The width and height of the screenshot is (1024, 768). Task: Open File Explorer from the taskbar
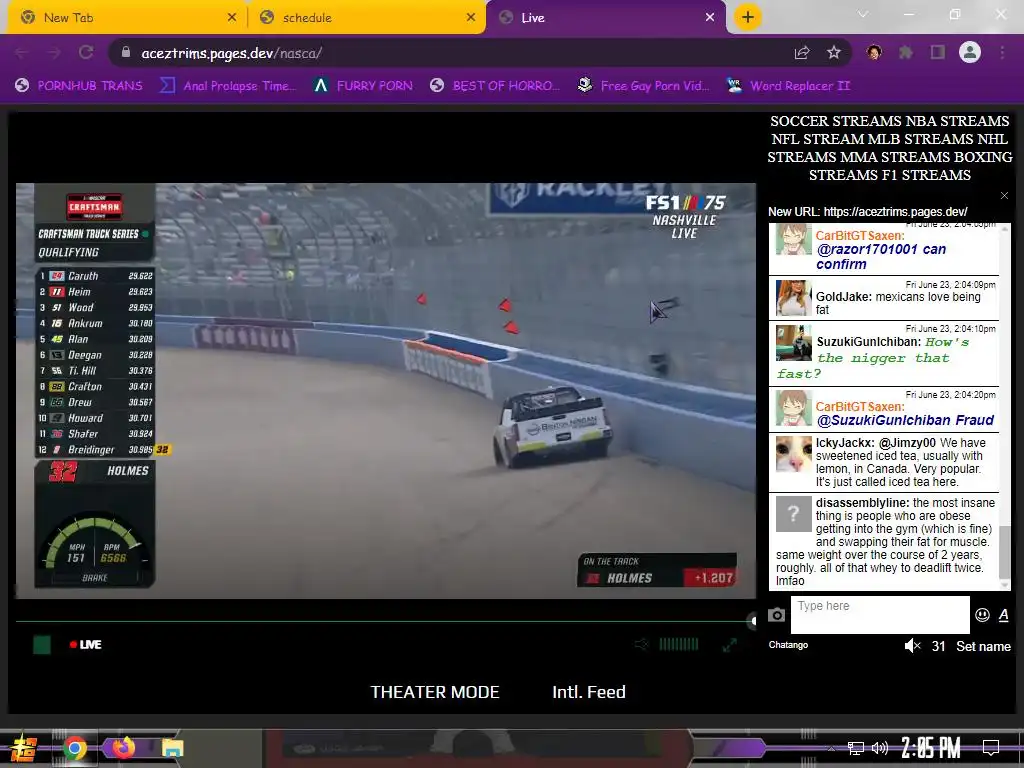pos(172,748)
